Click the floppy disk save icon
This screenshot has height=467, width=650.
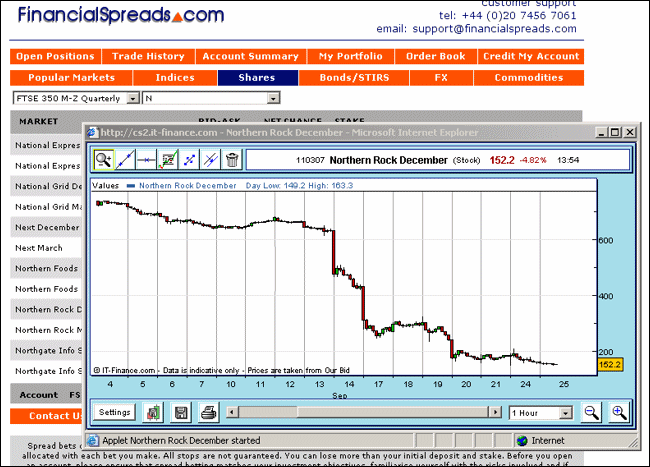181,413
